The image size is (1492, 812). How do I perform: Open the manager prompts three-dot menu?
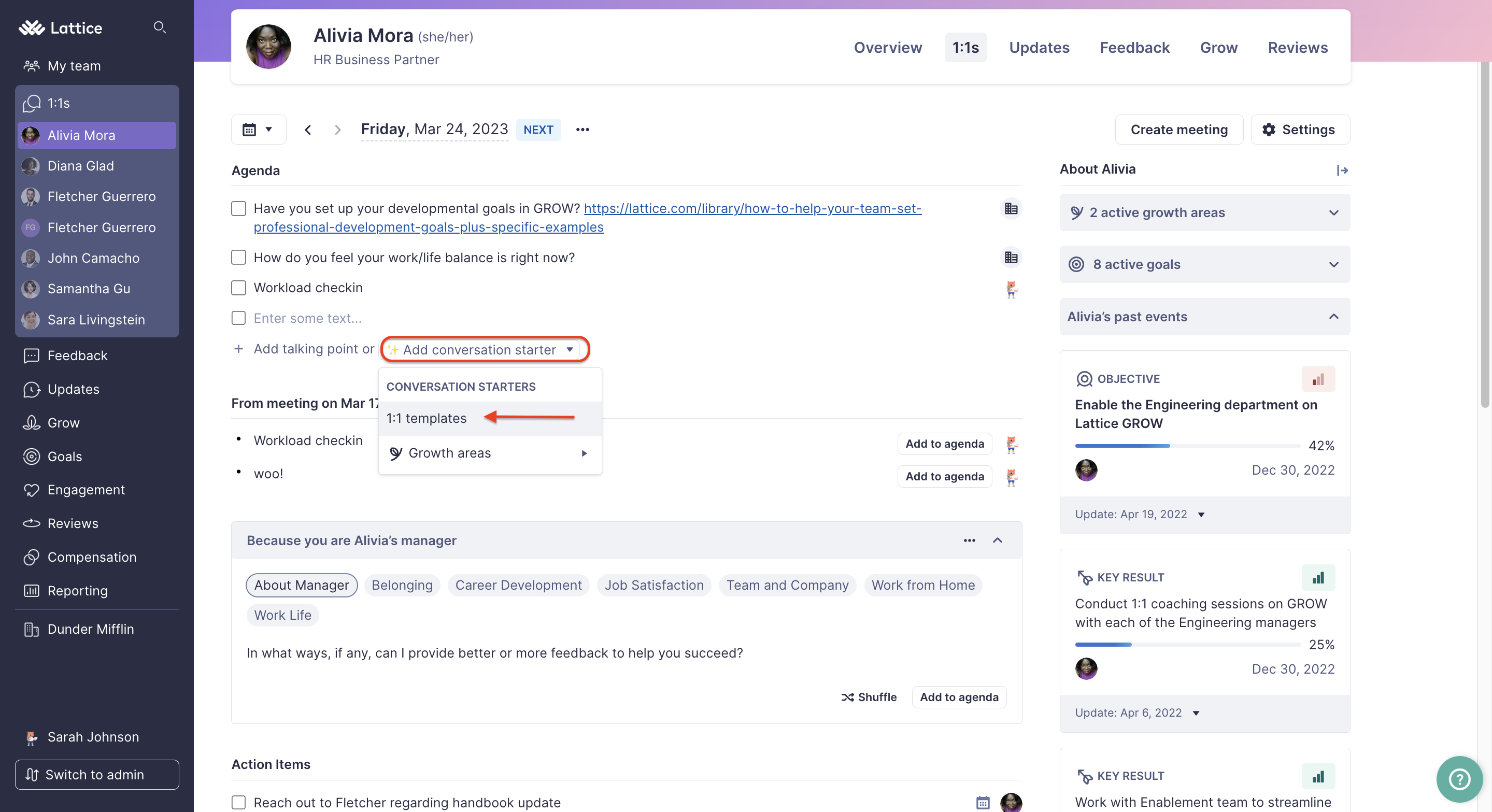pyautogui.click(x=970, y=540)
